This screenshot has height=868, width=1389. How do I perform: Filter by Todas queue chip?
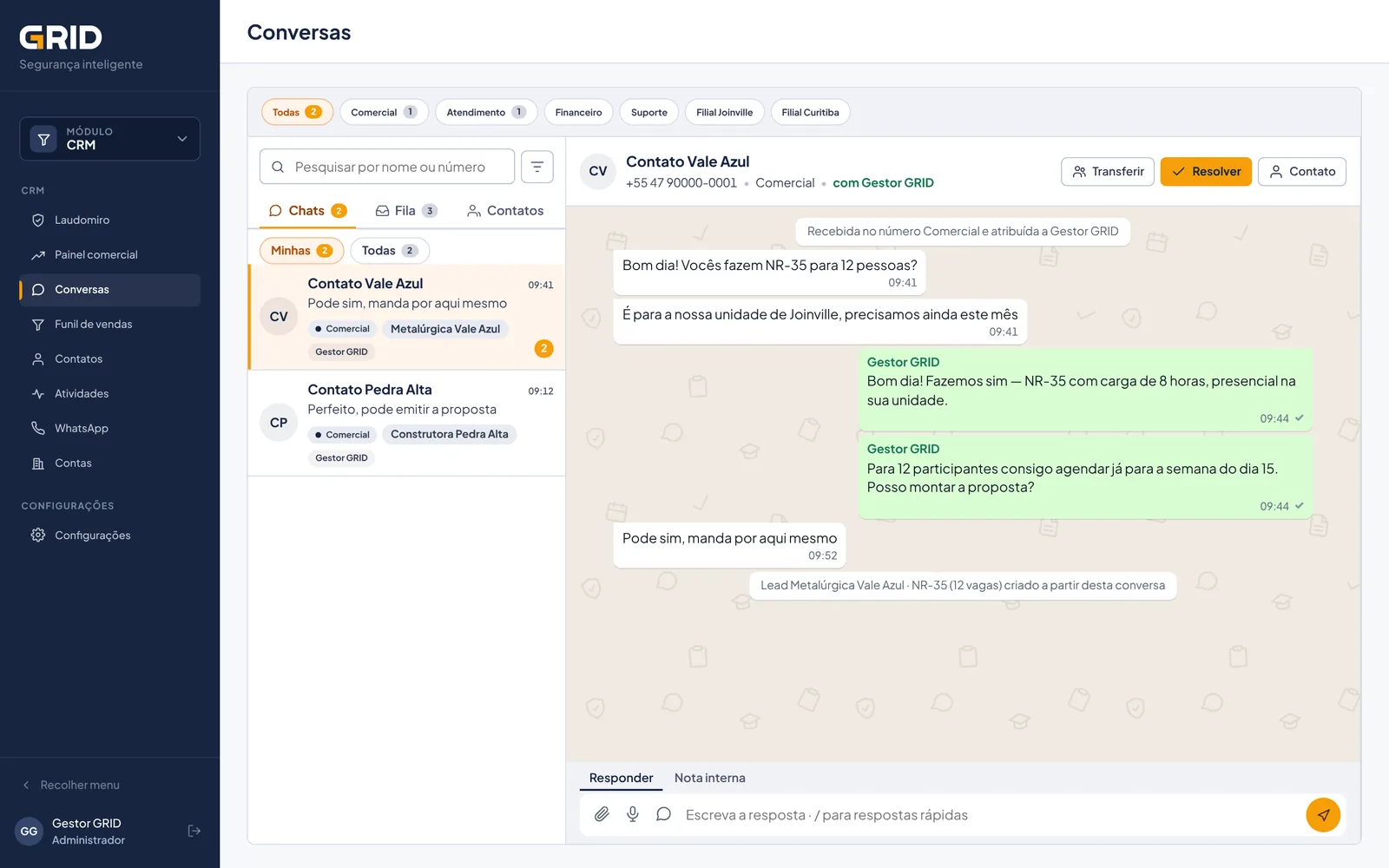(x=297, y=112)
